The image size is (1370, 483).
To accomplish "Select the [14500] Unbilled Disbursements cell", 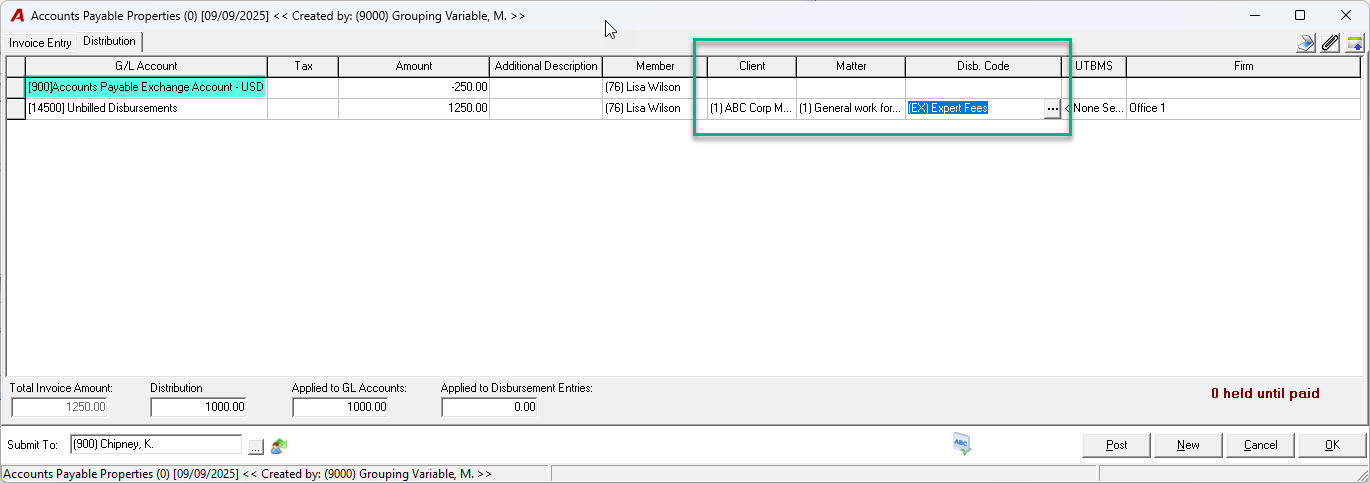I will click(146, 108).
